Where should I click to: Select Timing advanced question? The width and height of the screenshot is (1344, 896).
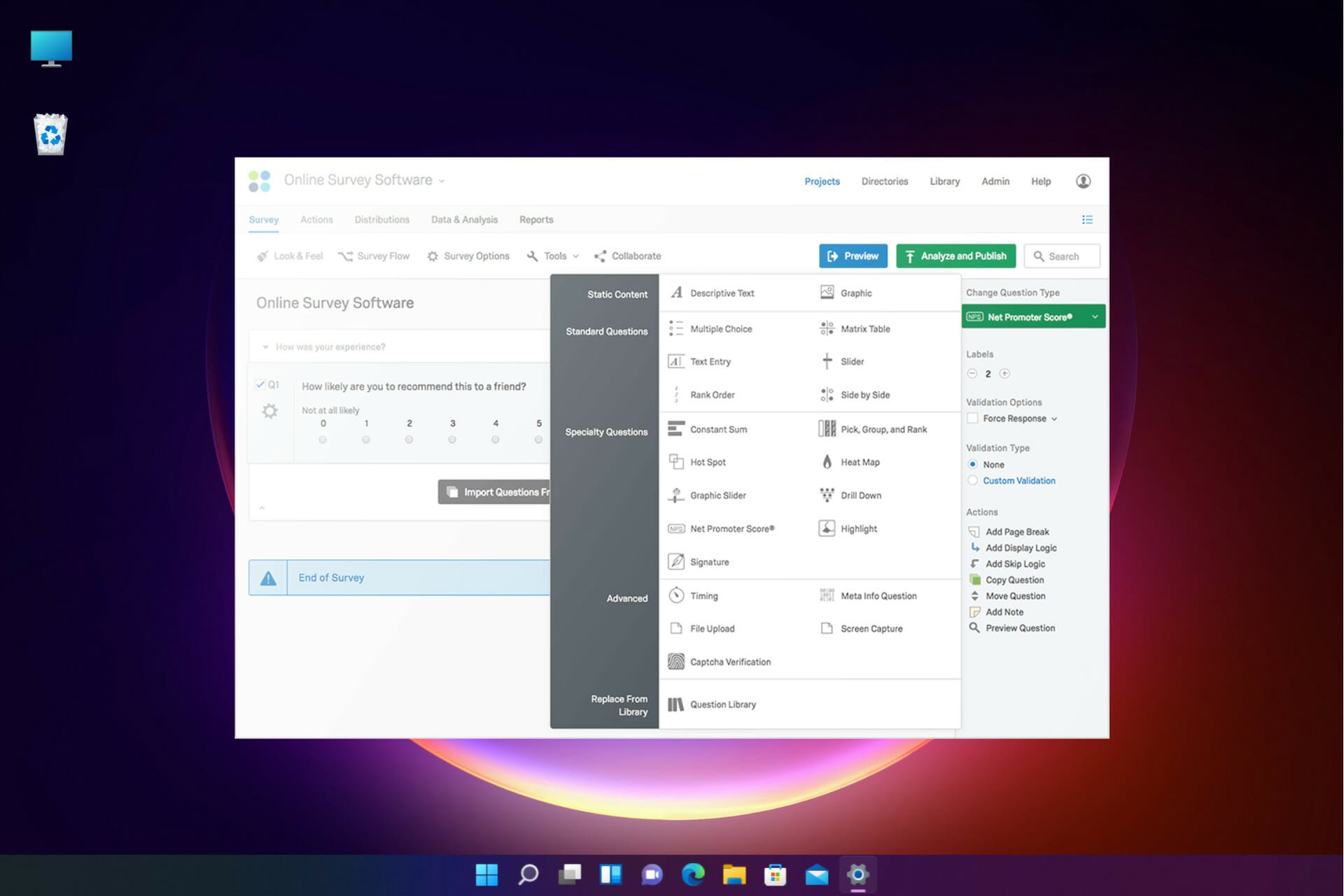click(694, 596)
